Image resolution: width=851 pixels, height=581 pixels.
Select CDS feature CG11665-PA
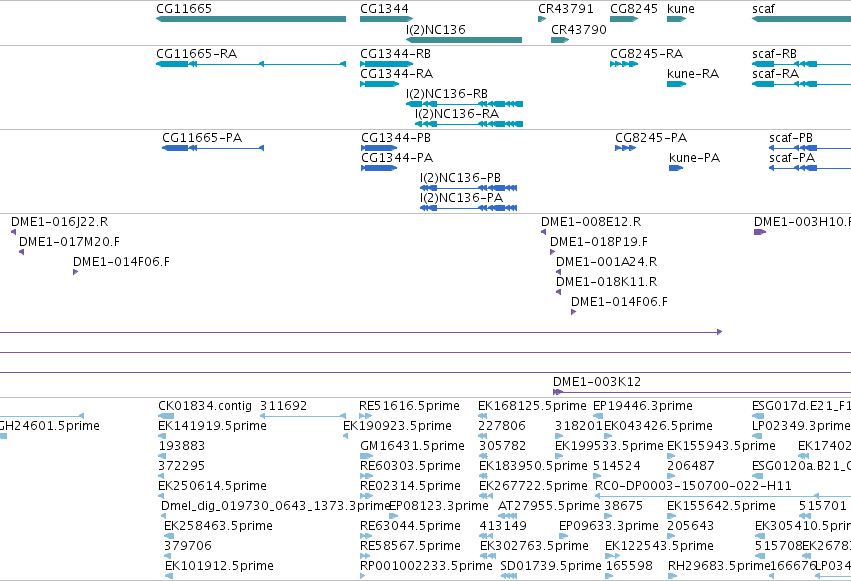pos(202,138)
